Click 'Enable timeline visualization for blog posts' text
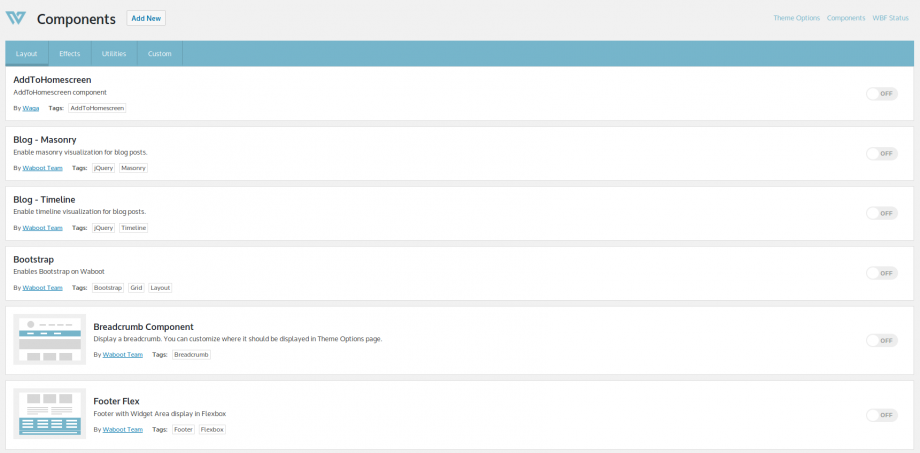This screenshot has width=920, height=453. [x=79, y=212]
